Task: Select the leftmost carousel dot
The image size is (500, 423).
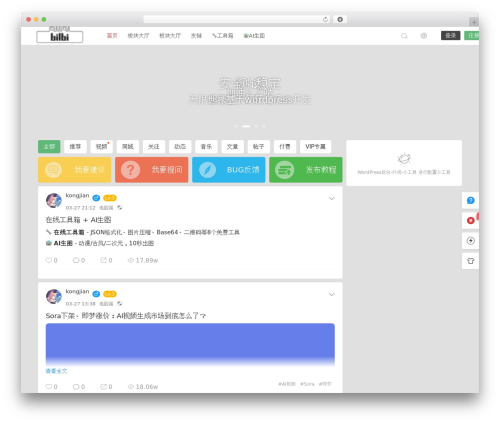Action: 236,126
